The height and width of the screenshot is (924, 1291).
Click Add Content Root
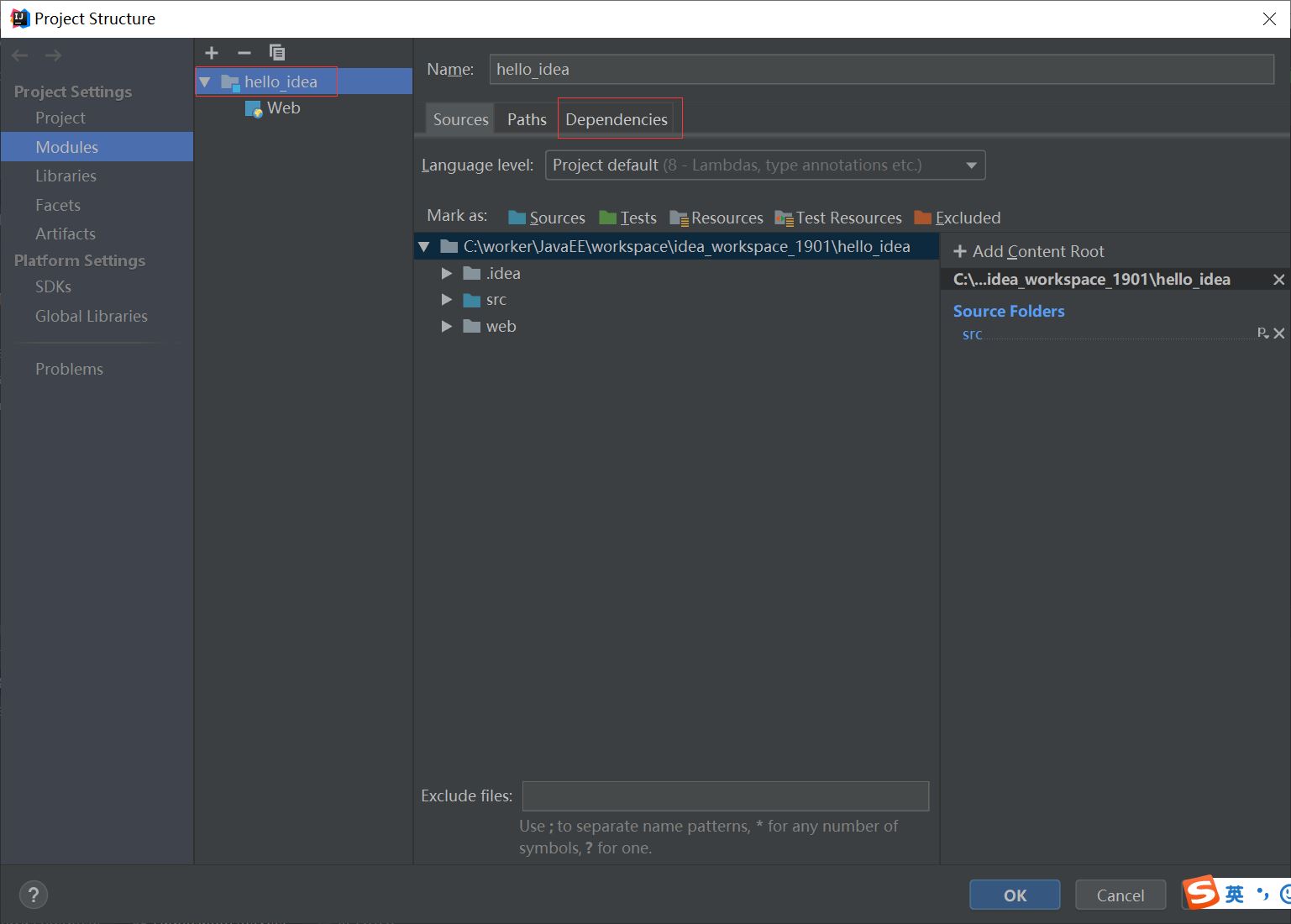[1029, 251]
